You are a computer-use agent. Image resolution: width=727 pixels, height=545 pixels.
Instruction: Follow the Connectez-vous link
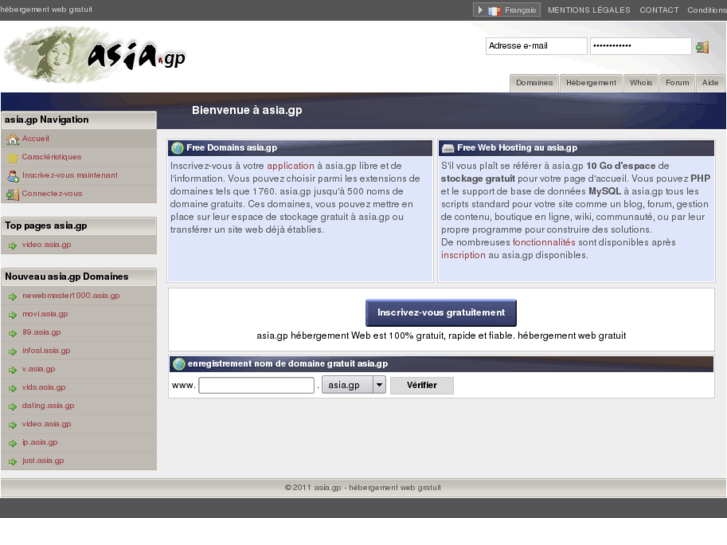[52, 193]
